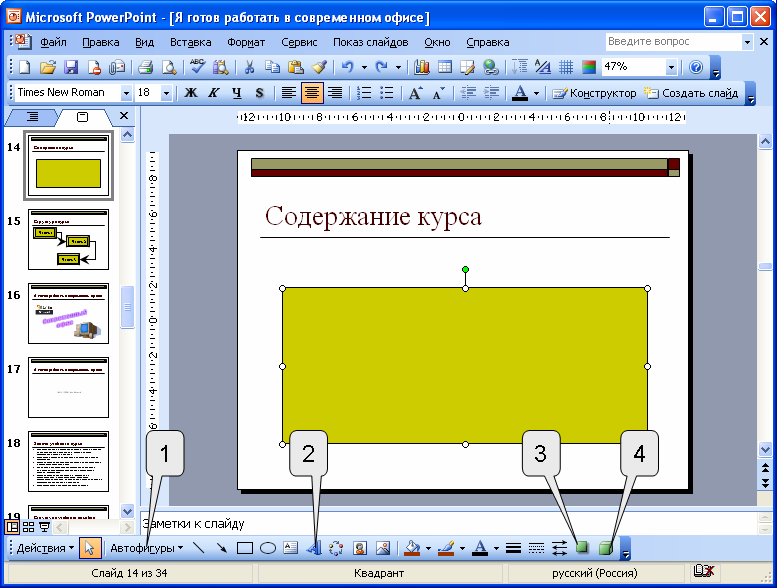Viewport: 777px width, 588px height.
Task: Toggle underline (Ч) formatting
Action: pos(237,93)
